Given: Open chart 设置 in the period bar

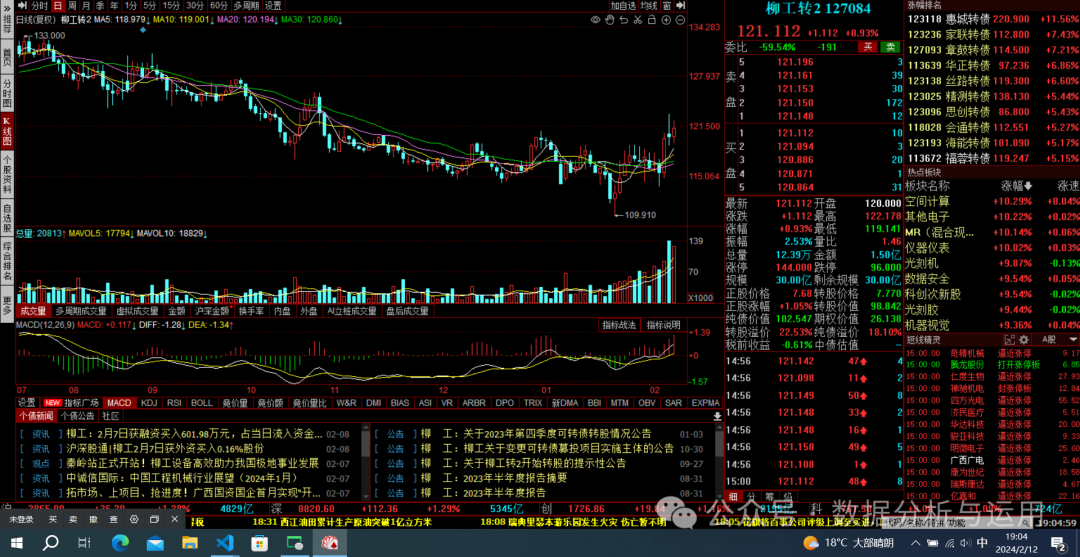Looking at the screenshot, I should click(x=273, y=6).
